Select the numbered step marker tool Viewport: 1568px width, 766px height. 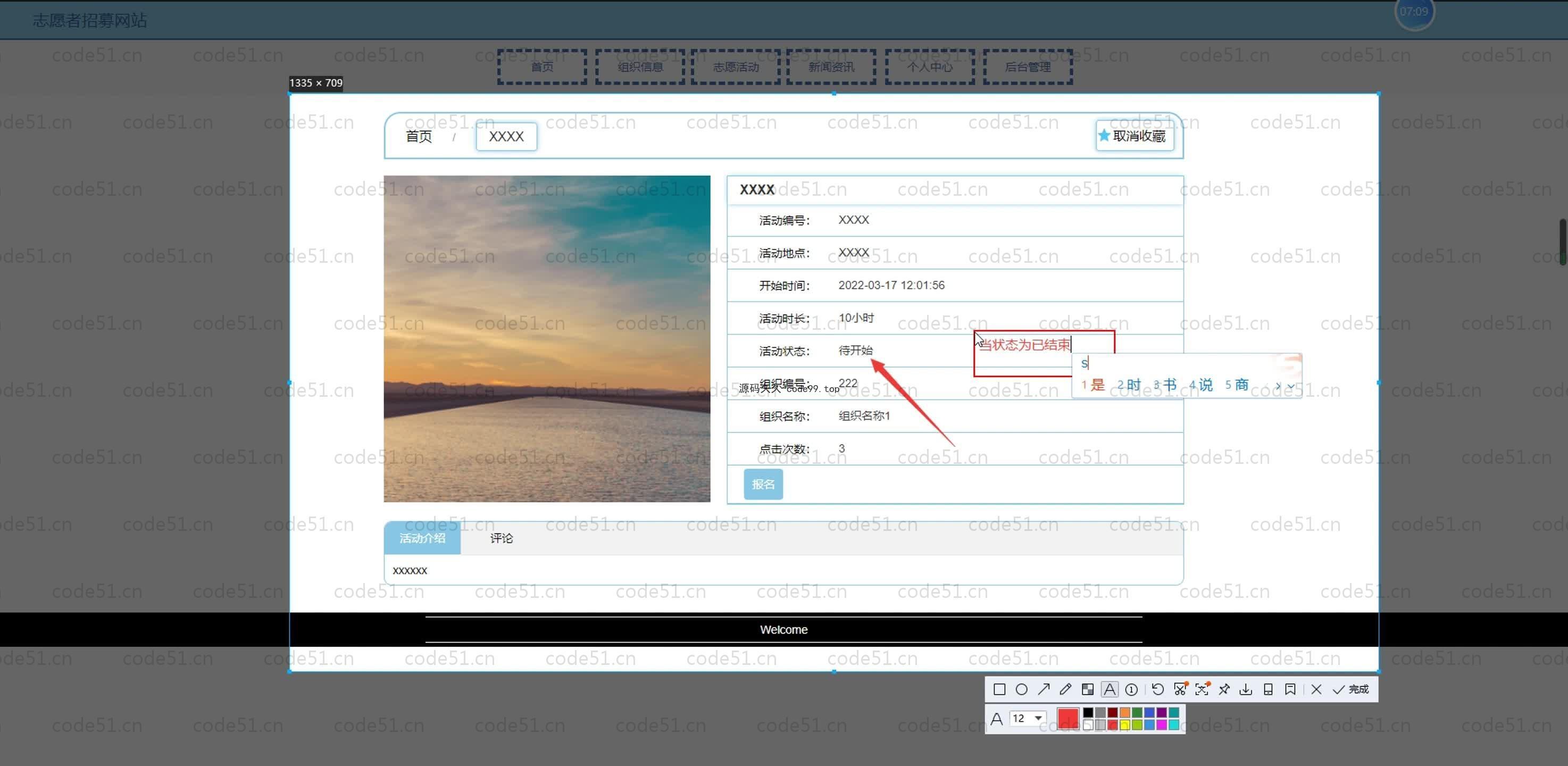(x=1131, y=689)
